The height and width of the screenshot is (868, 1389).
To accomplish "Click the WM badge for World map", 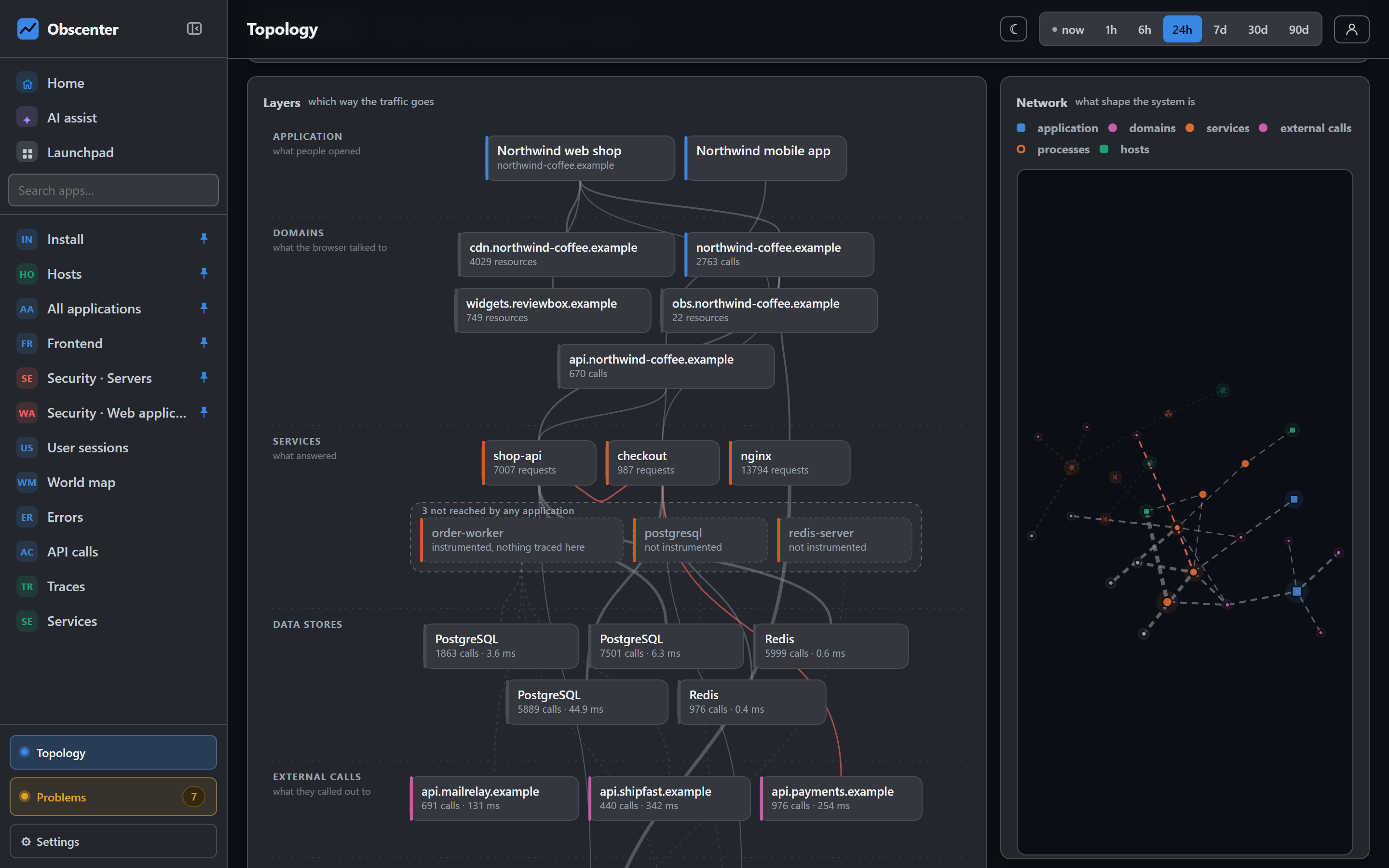I will (27, 483).
